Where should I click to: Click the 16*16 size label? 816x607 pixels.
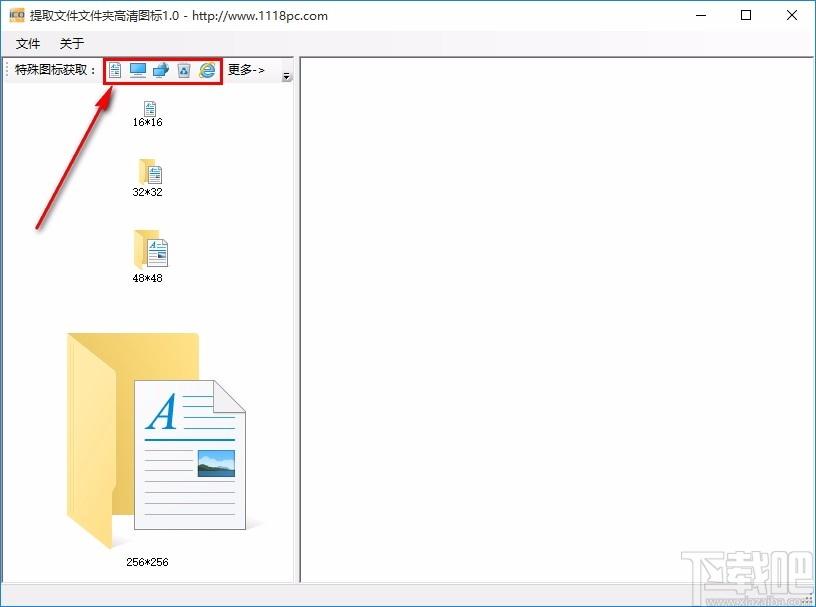(x=147, y=122)
